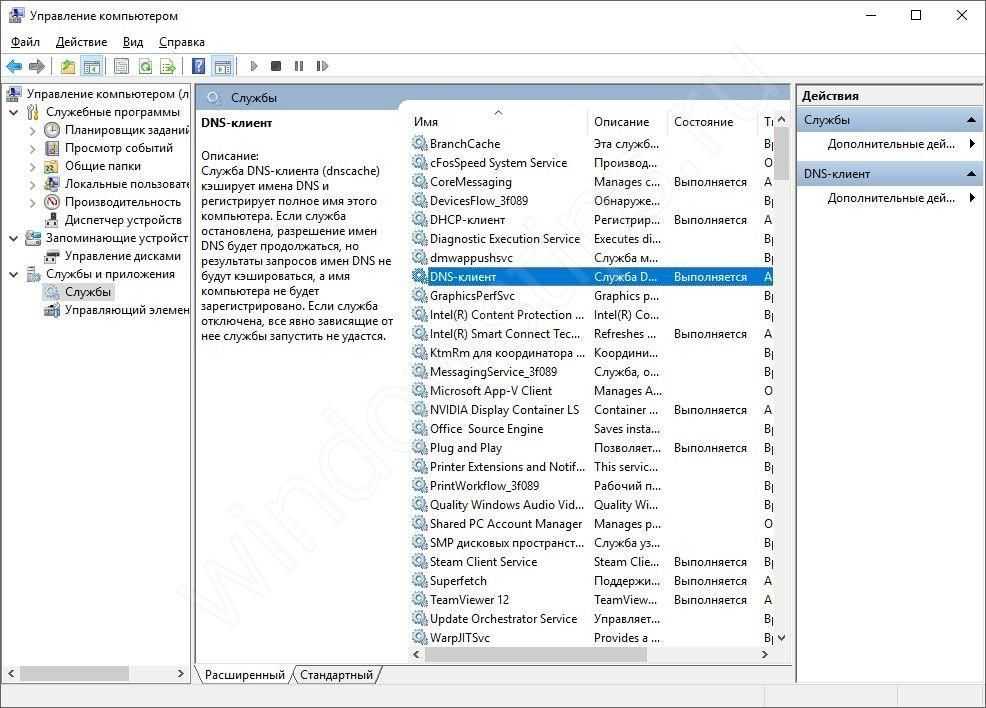Select the Диспетчер устройств tree item
The width and height of the screenshot is (986, 708).
point(122,220)
